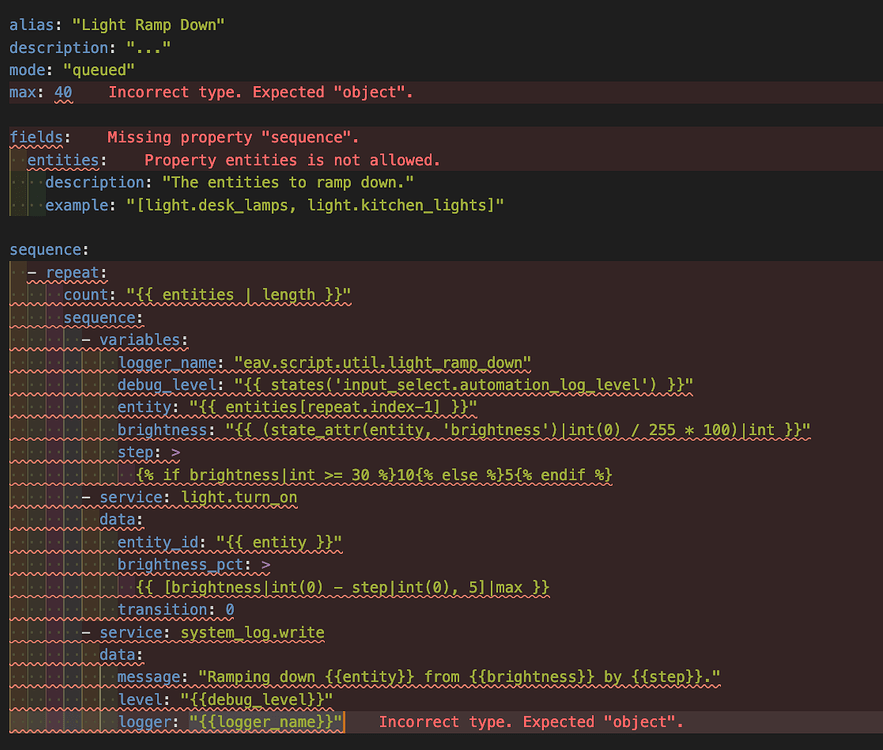Click the entity variable key
The width and height of the screenshot is (883, 750).
144,407
